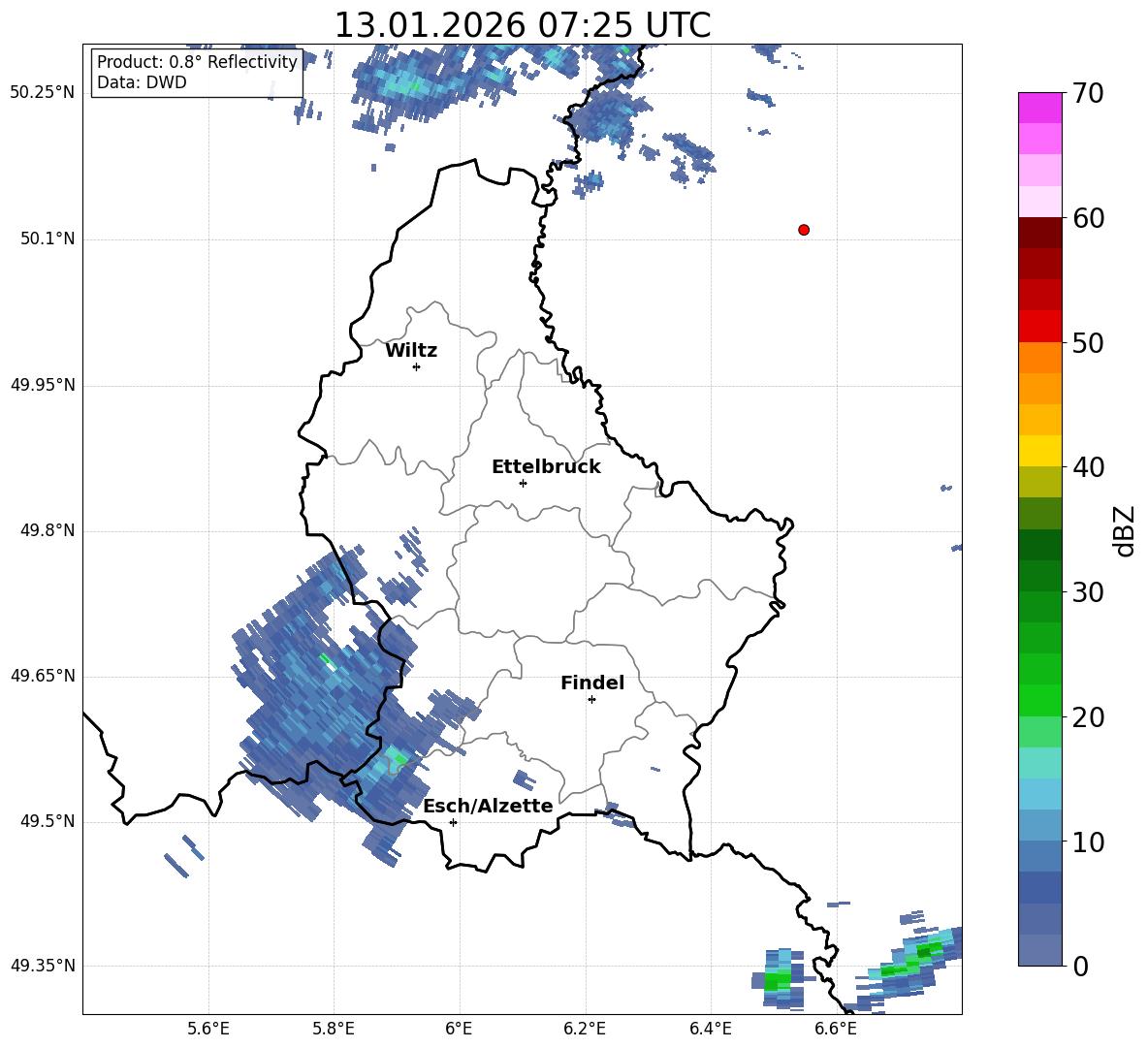Click the 13.01.2026 07:25 UTC title
Viewport: 1148px width, 1048px height.
click(523, 25)
